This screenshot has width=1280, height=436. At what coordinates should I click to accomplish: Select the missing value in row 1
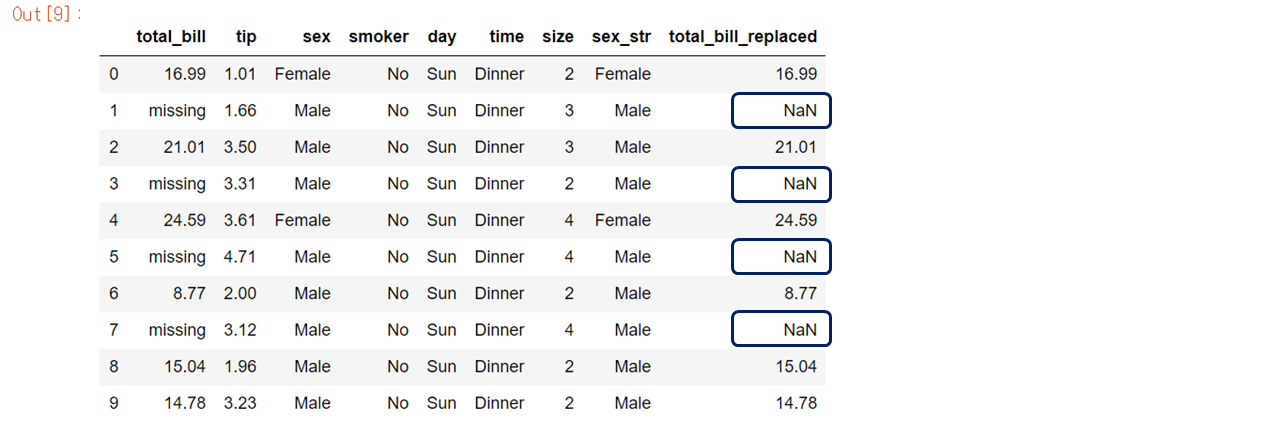(x=177, y=111)
